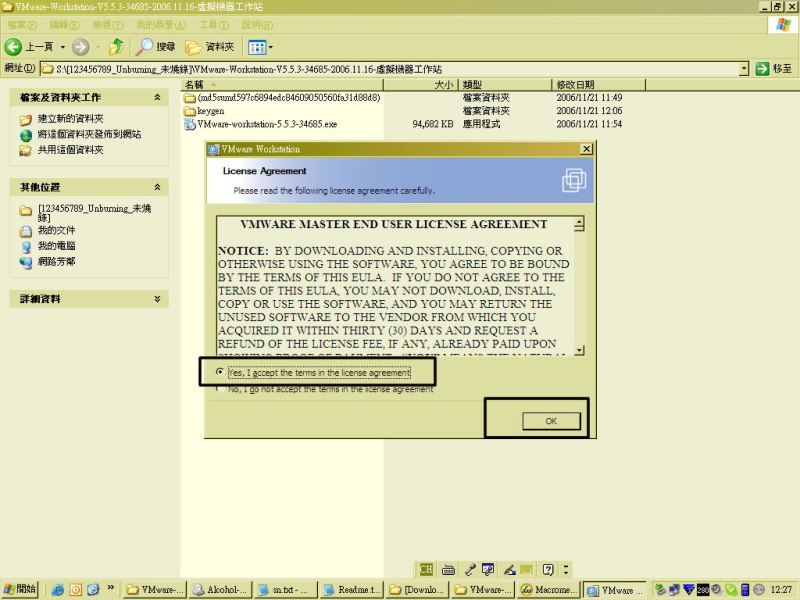
Task: Open the 檔案(F) menu
Action: coord(22,24)
